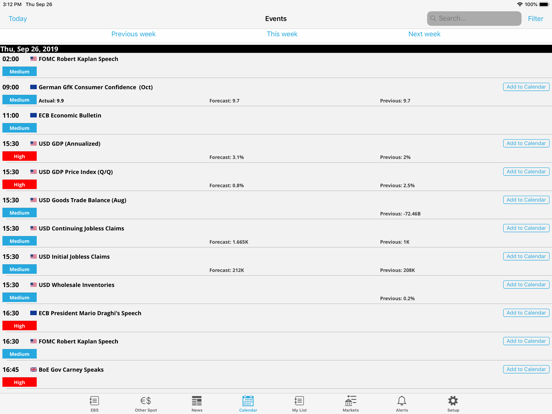Add German GfK Consumer Confidence to calendar
This screenshot has width=552, height=414.
(x=526, y=87)
